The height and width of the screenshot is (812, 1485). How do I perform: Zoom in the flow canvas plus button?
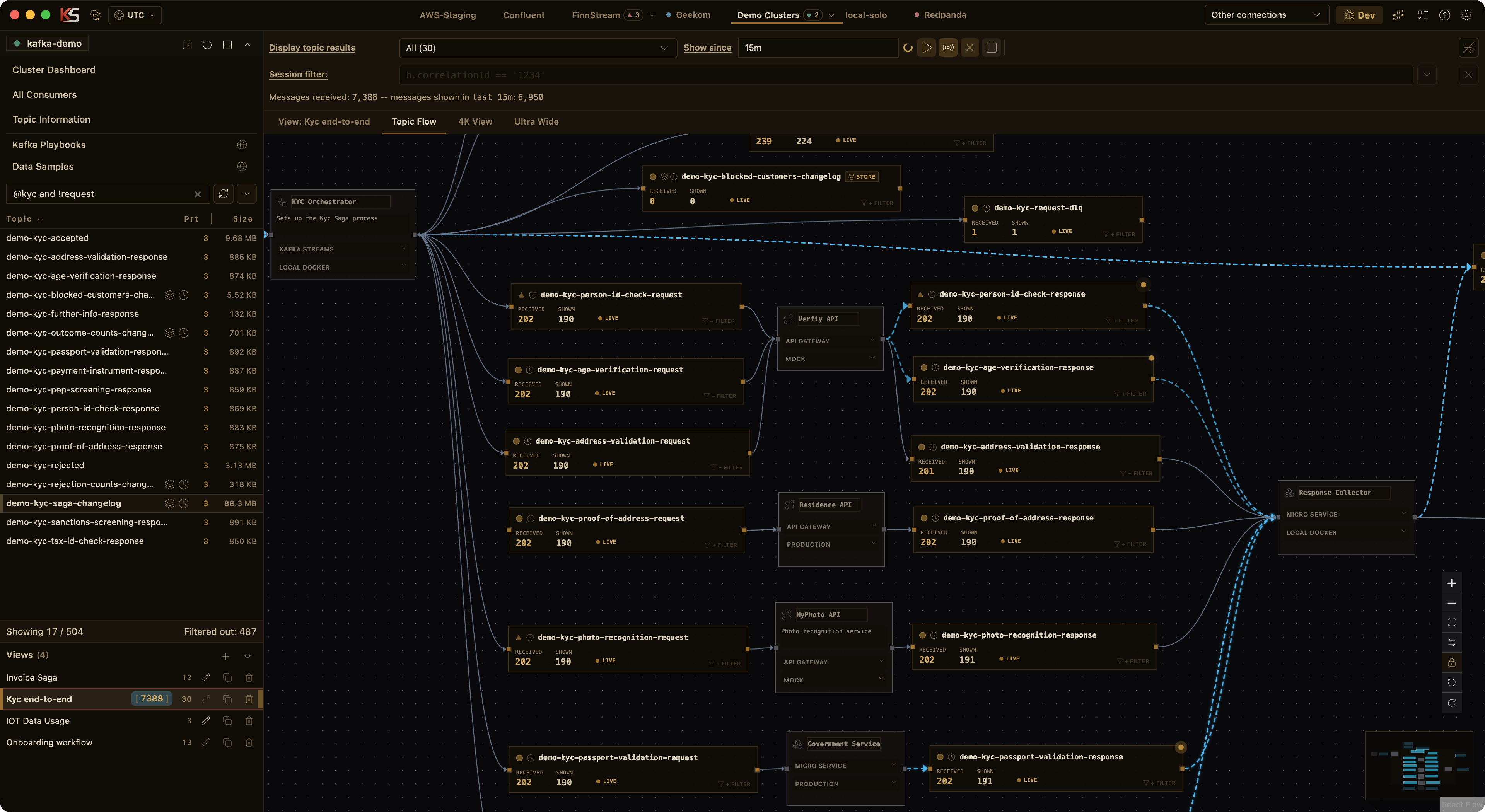coord(1452,583)
